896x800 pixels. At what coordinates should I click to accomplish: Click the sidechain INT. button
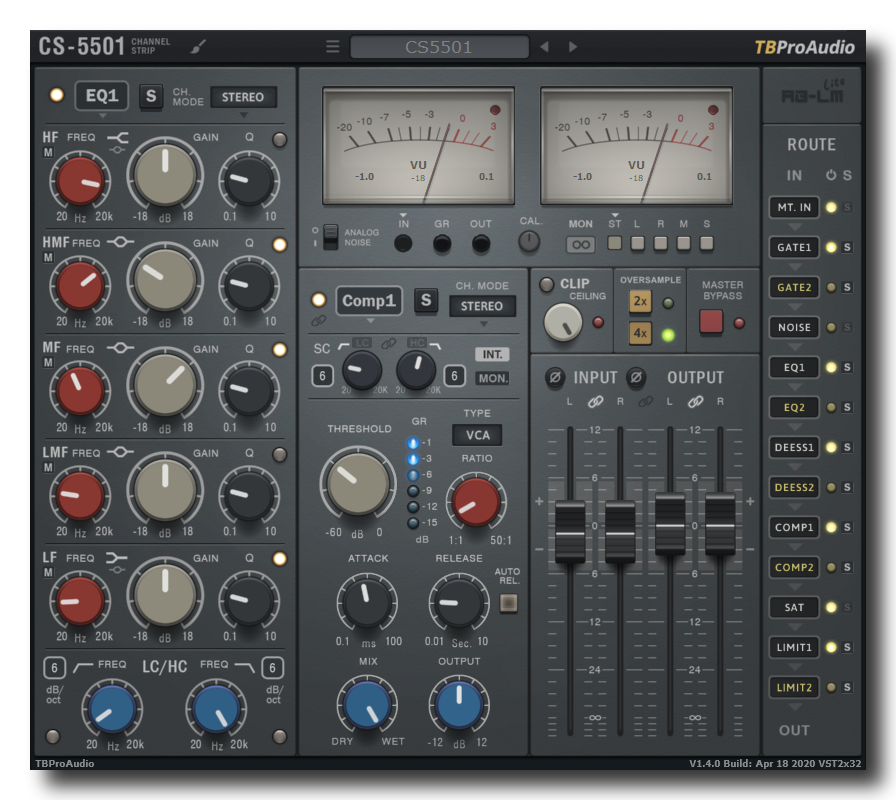492,354
